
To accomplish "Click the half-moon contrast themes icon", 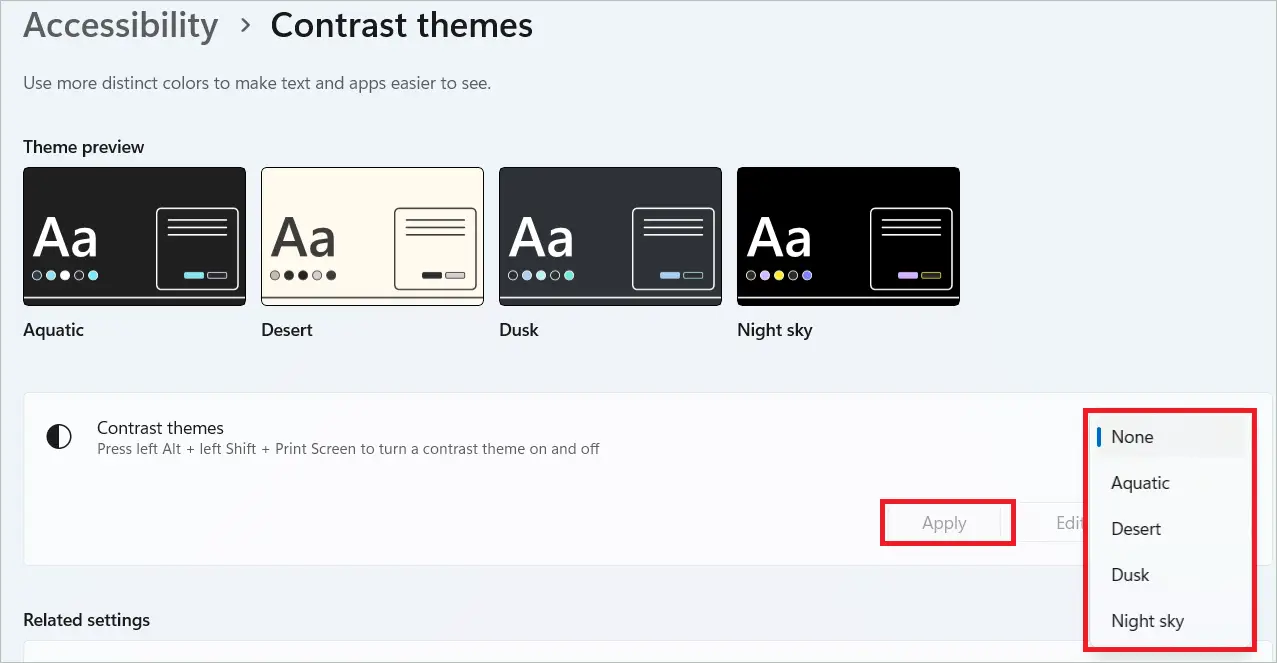I will tap(58, 437).
